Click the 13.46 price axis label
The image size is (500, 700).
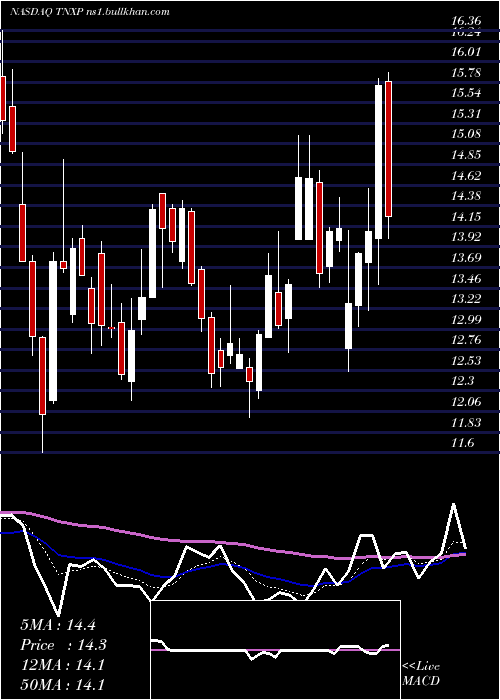click(466, 279)
